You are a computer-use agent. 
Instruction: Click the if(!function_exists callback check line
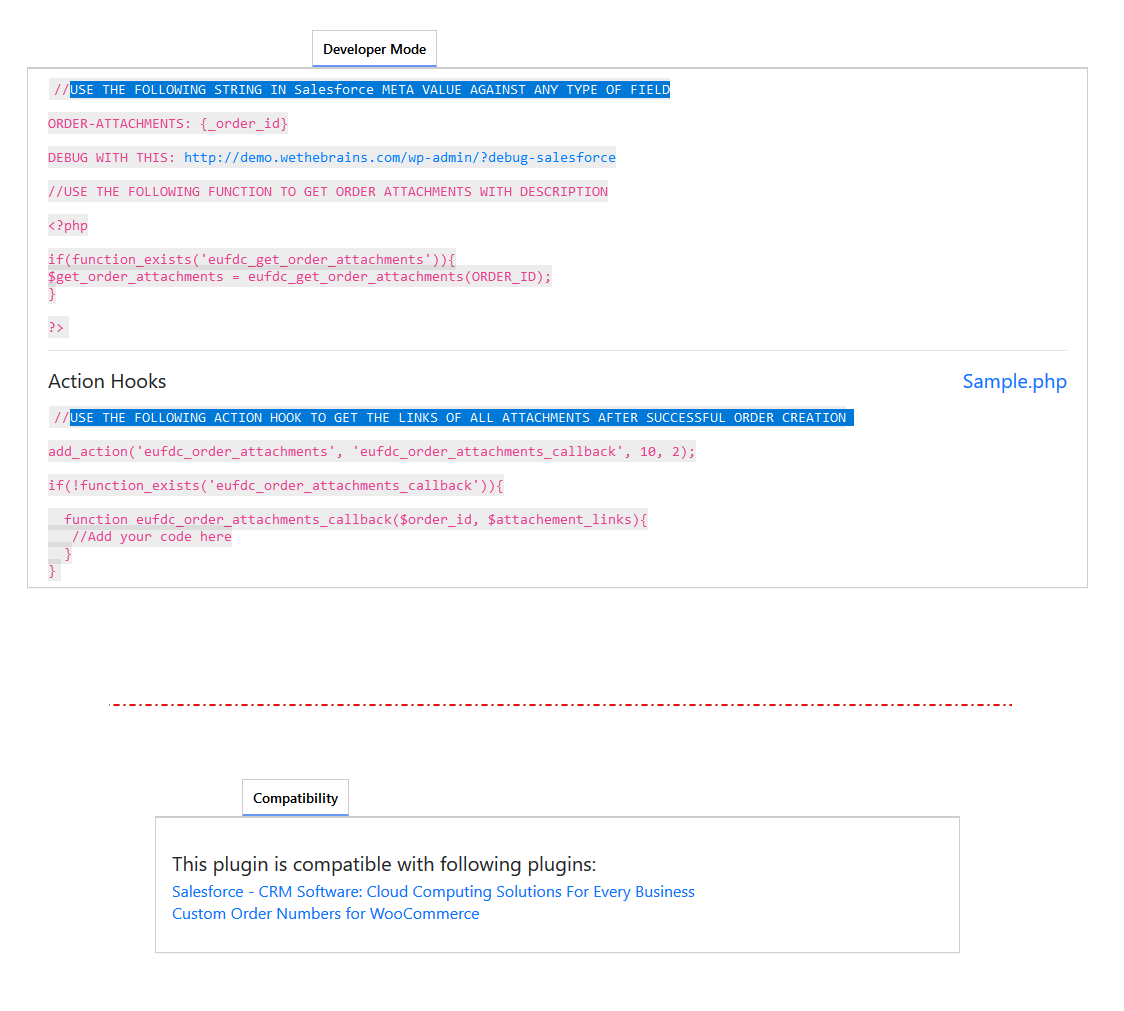click(x=275, y=485)
